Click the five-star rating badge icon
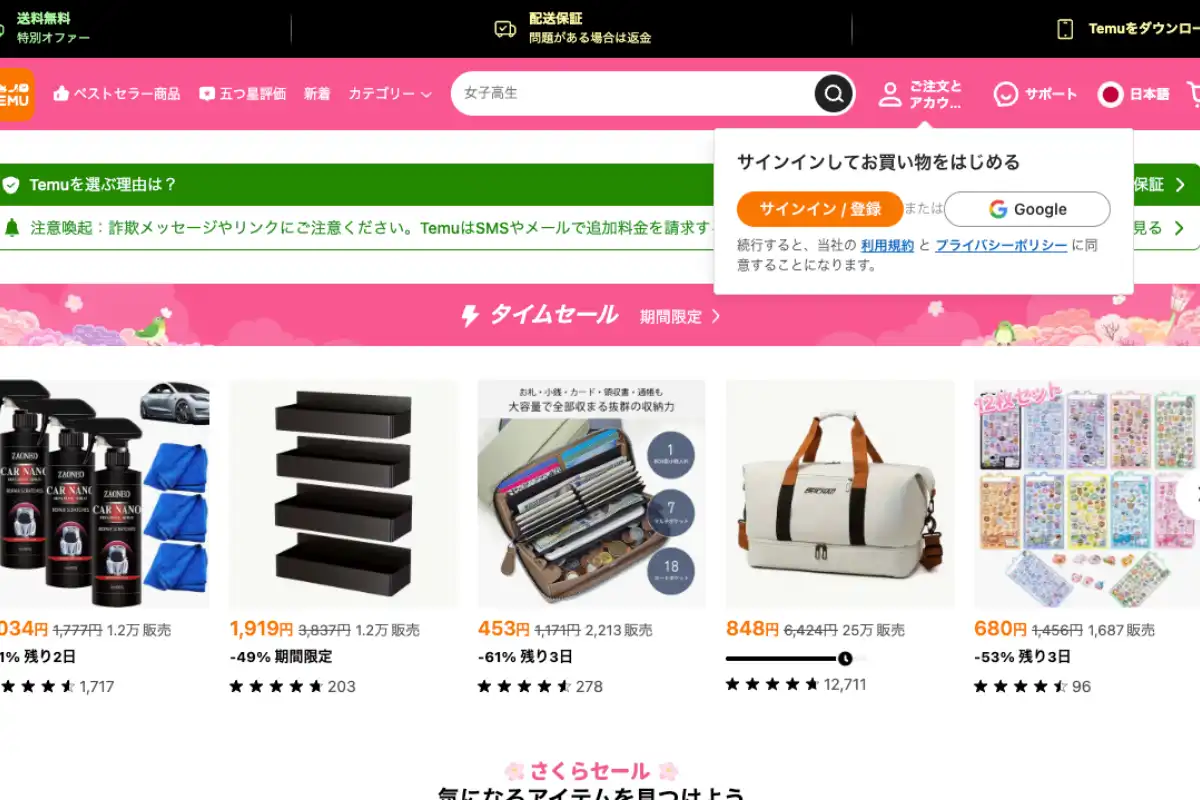This screenshot has height=800, width=1200. point(207,94)
